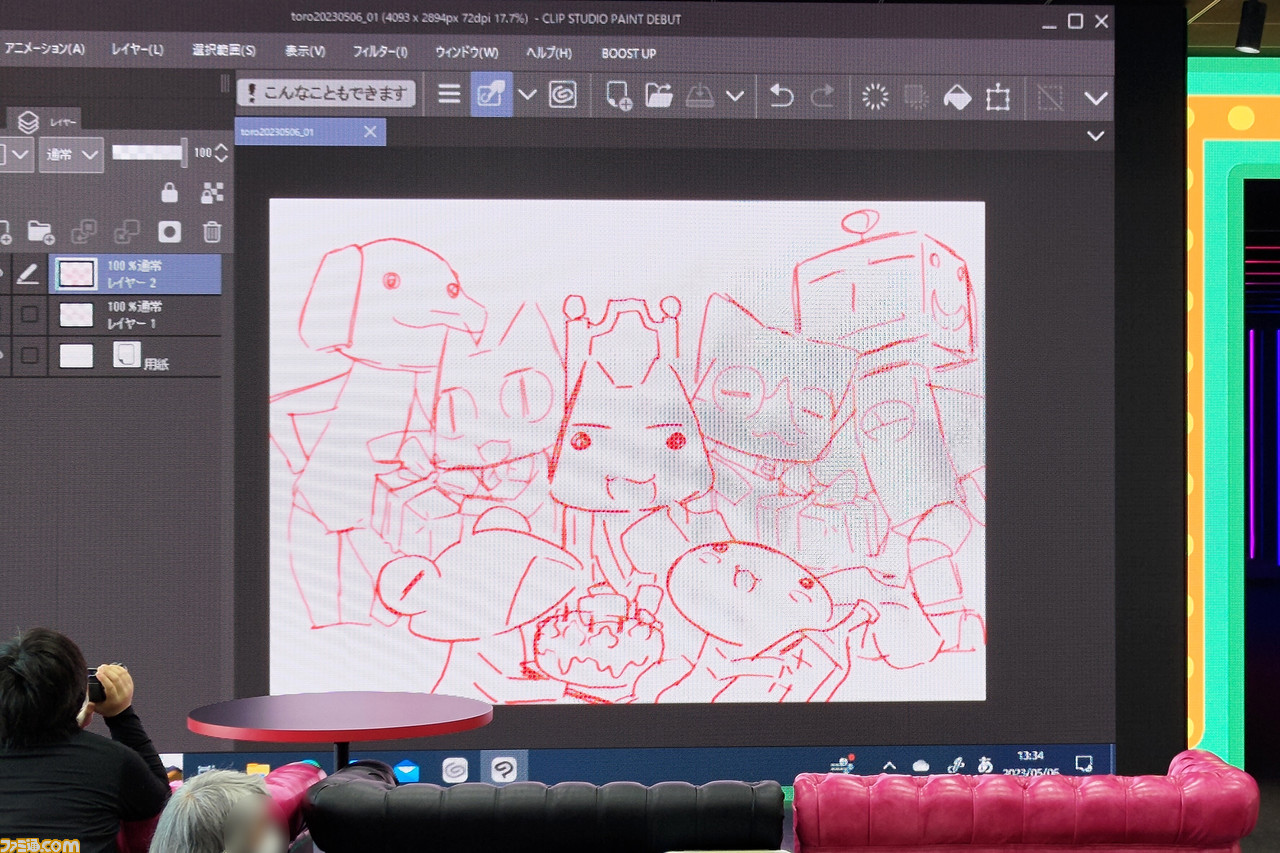The height and width of the screenshot is (853, 1280).
Task: Expand the arrow beside the Save icon
Action: pyautogui.click(x=735, y=96)
